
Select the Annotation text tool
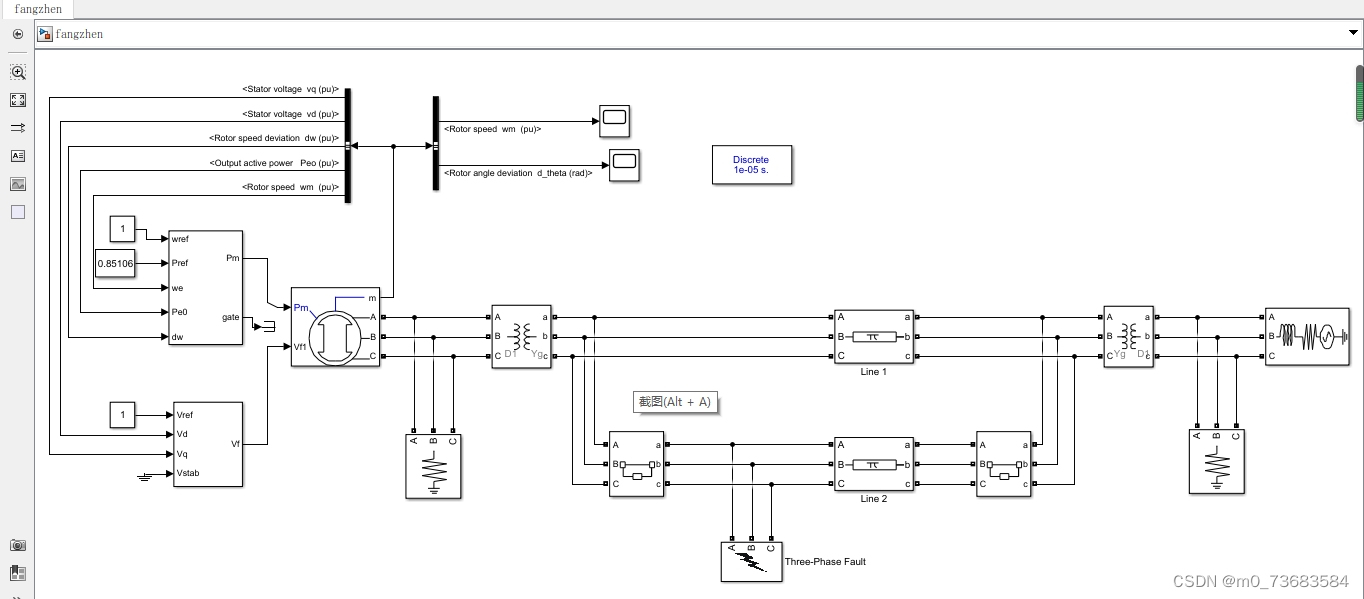tap(18, 156)
